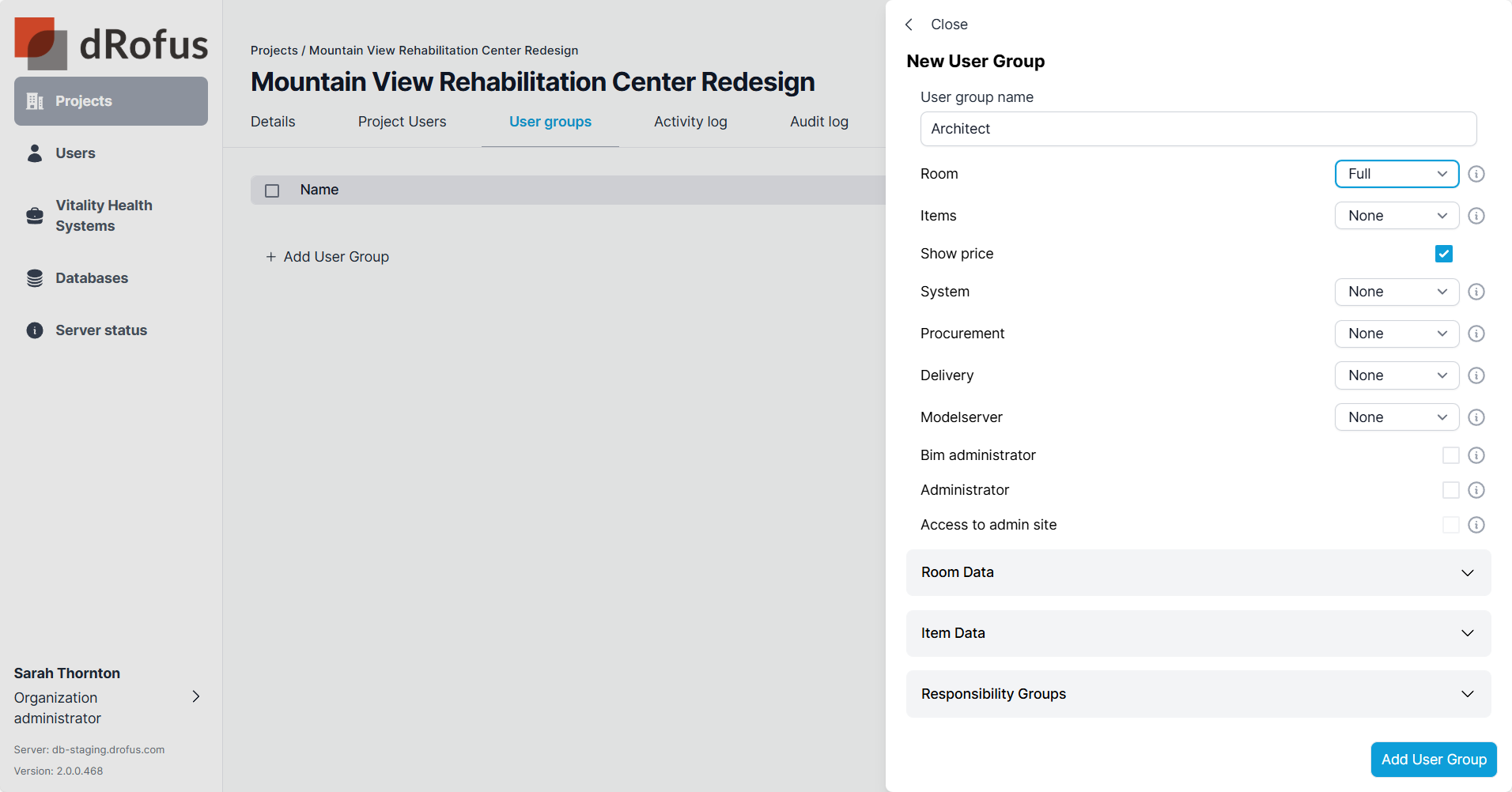Viewport: 1512px width, 792px height.
Task: Click the dRofus logo icon
Action: 40,43
